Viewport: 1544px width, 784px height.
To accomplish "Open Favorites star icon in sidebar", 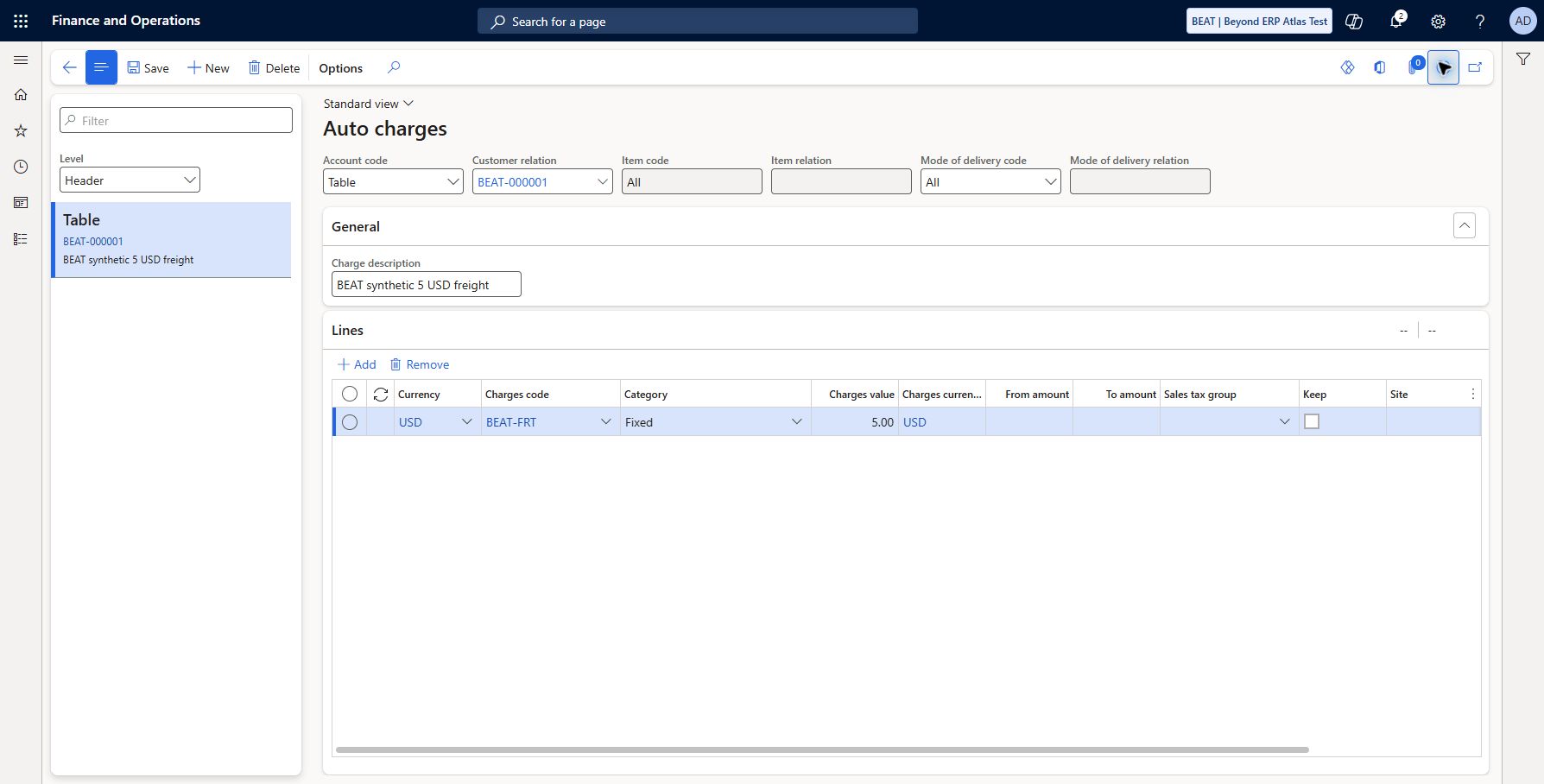I will click(x=21, y=130).
